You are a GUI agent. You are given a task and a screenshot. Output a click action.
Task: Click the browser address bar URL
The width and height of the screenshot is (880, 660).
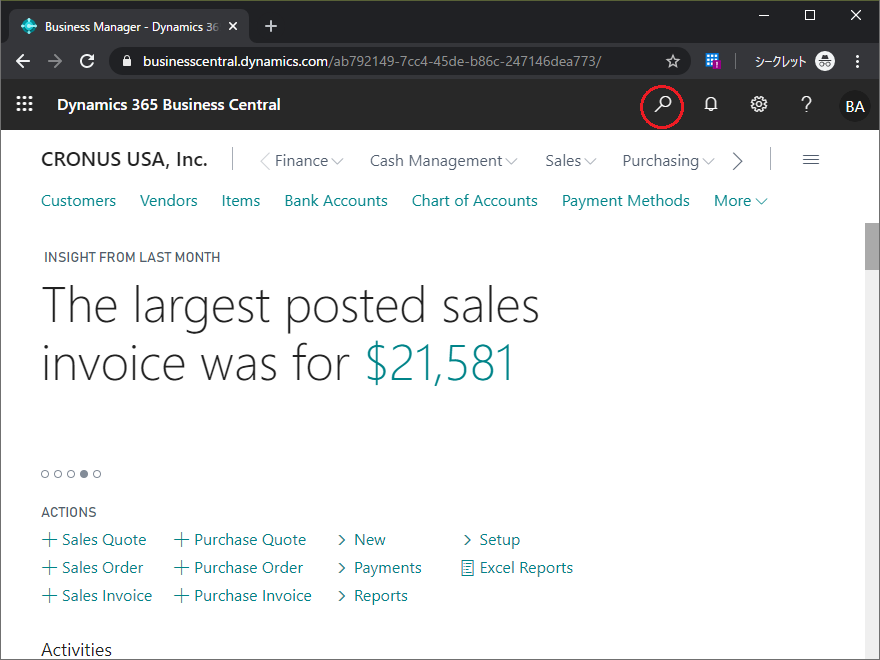(372, 61)
